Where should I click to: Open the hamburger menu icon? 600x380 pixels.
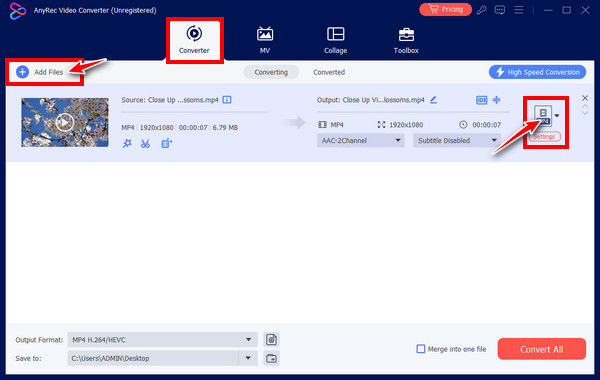coord(518,10)
